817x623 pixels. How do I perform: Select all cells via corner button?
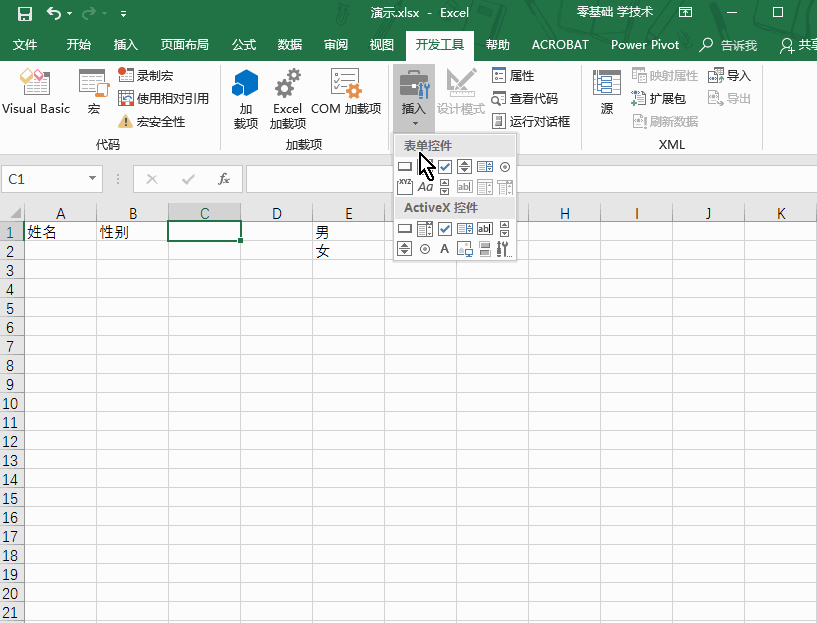(x=13, y=213)
